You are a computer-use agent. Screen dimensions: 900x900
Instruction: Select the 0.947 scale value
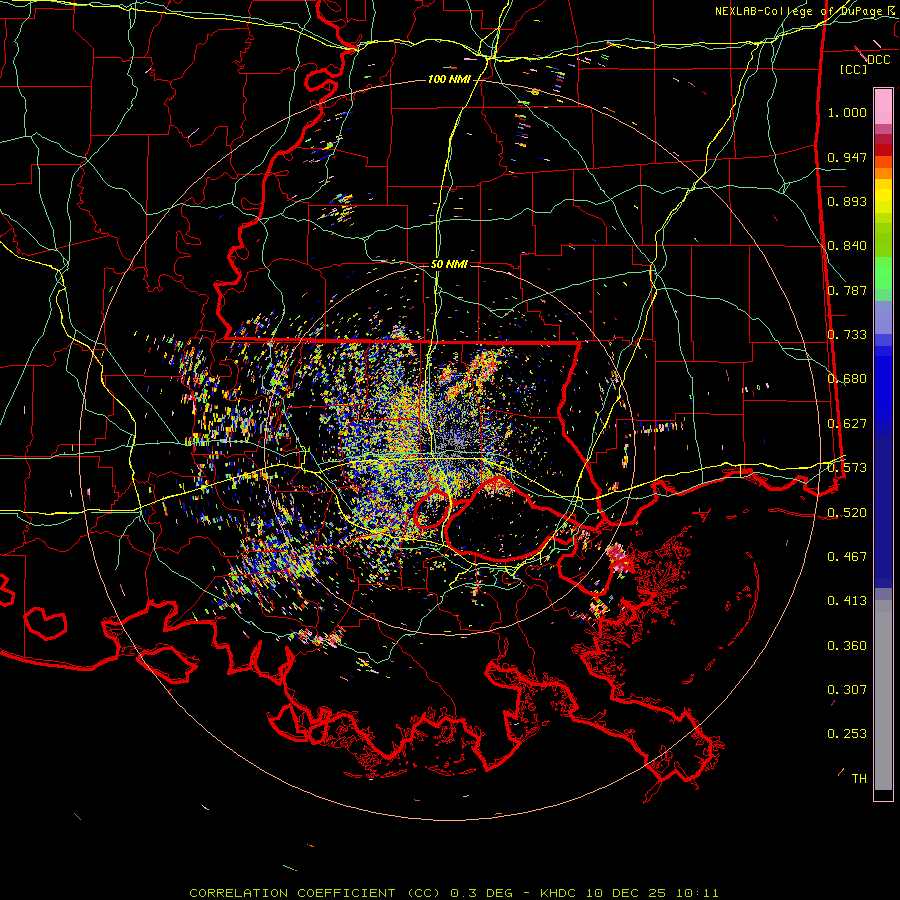pos(847,157)
